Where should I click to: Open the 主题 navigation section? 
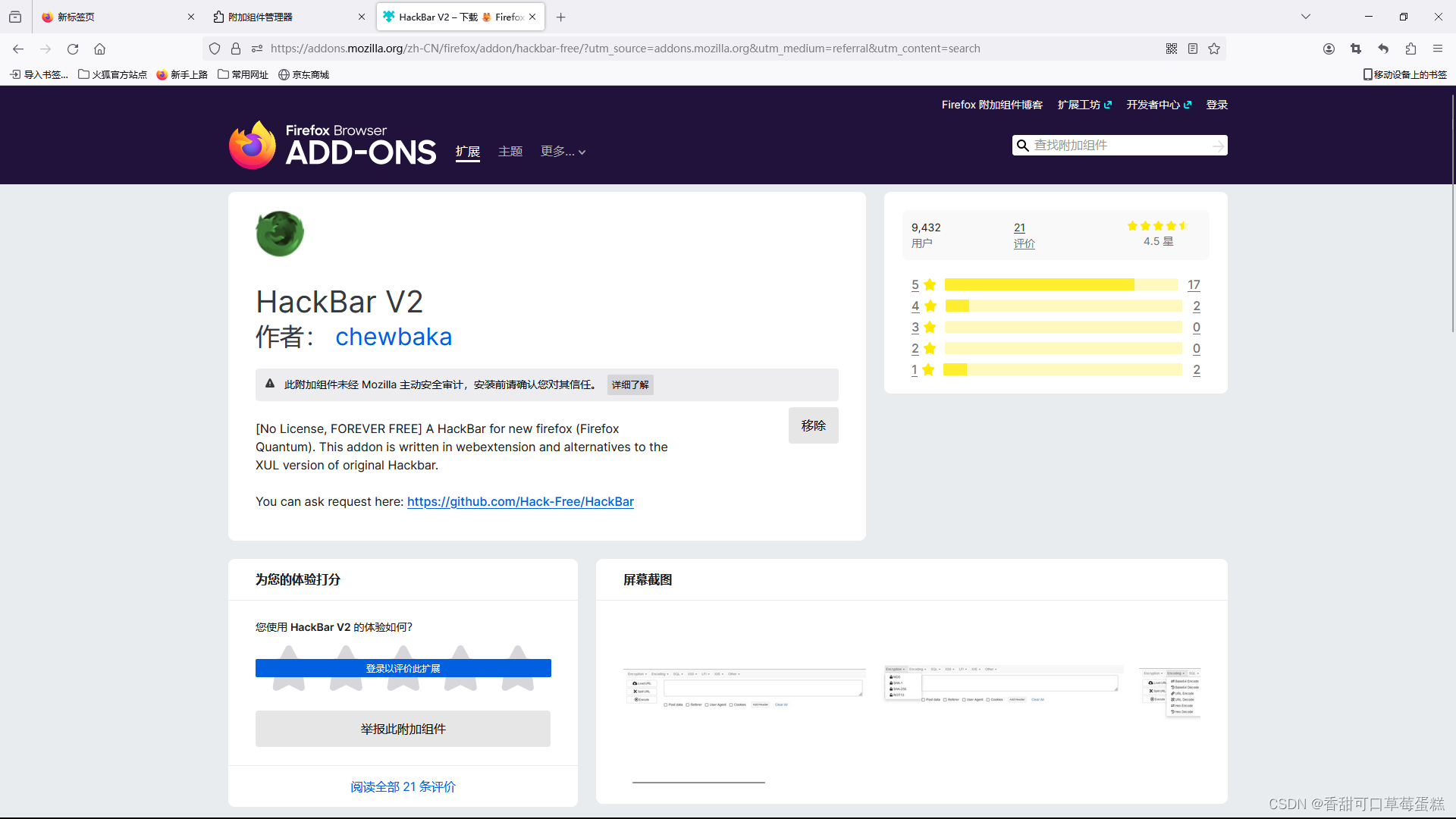pyautogui.click(x=510, y=151)
